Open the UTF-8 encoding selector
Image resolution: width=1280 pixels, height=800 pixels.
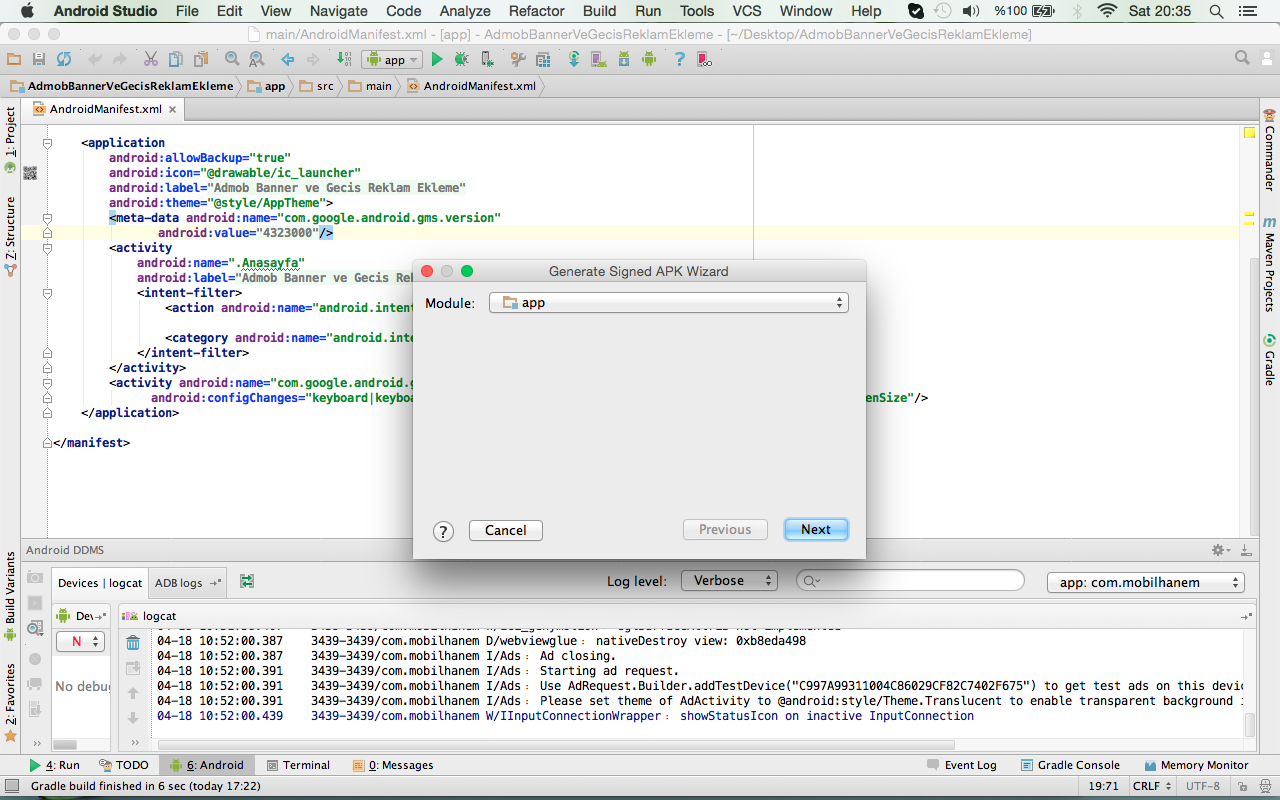pyautogui.click(x=1203, y=786)
